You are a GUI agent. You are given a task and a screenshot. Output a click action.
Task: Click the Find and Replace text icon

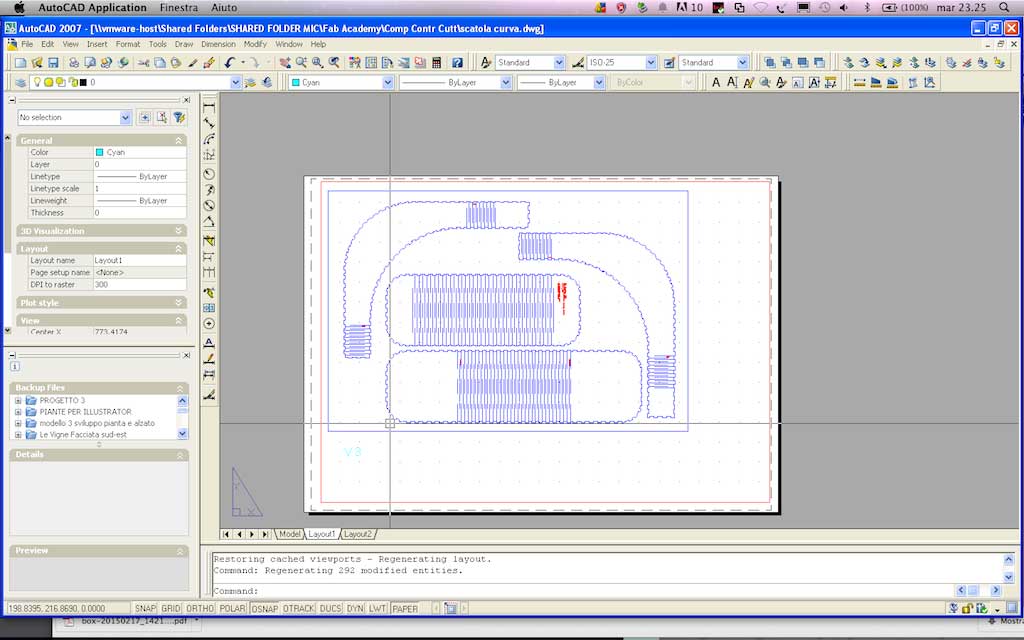pos(765,82)
